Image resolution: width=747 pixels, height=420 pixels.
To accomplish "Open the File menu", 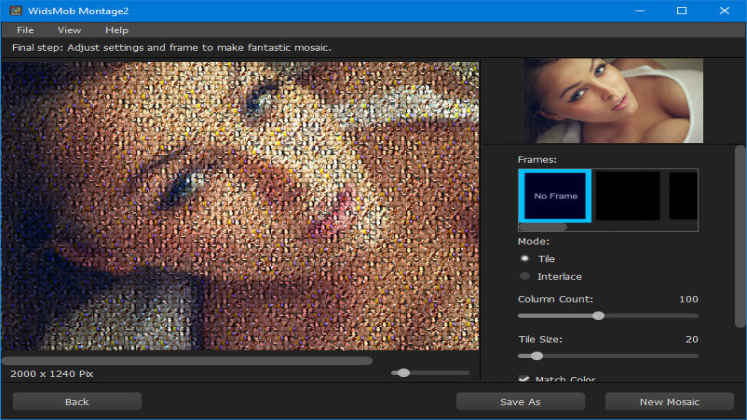I will coord(25,30).
